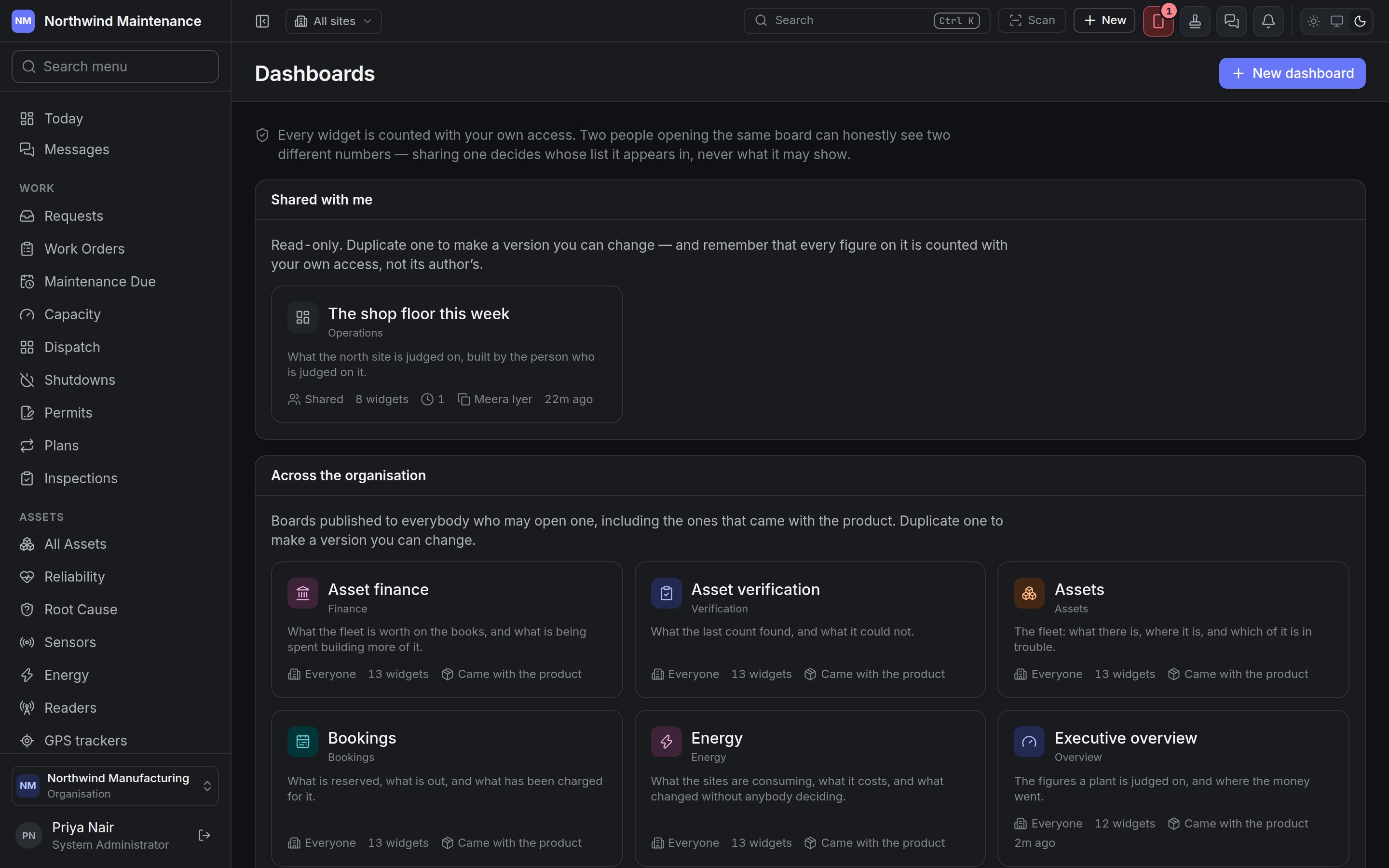Collapse the sidebar panel icon
The width and height of the screenshot is (1389, 868).
click(x=262, y=21)
